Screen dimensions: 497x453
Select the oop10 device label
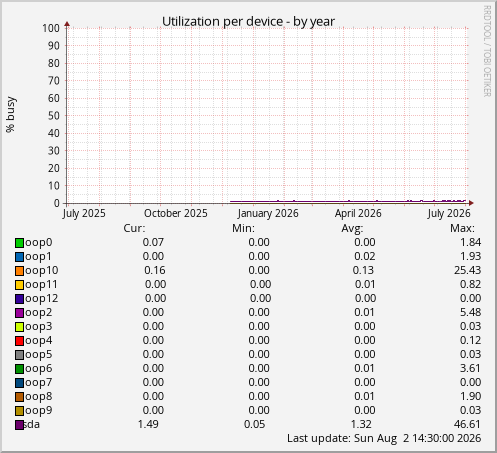pyautogui.click(x=42, y=271)
